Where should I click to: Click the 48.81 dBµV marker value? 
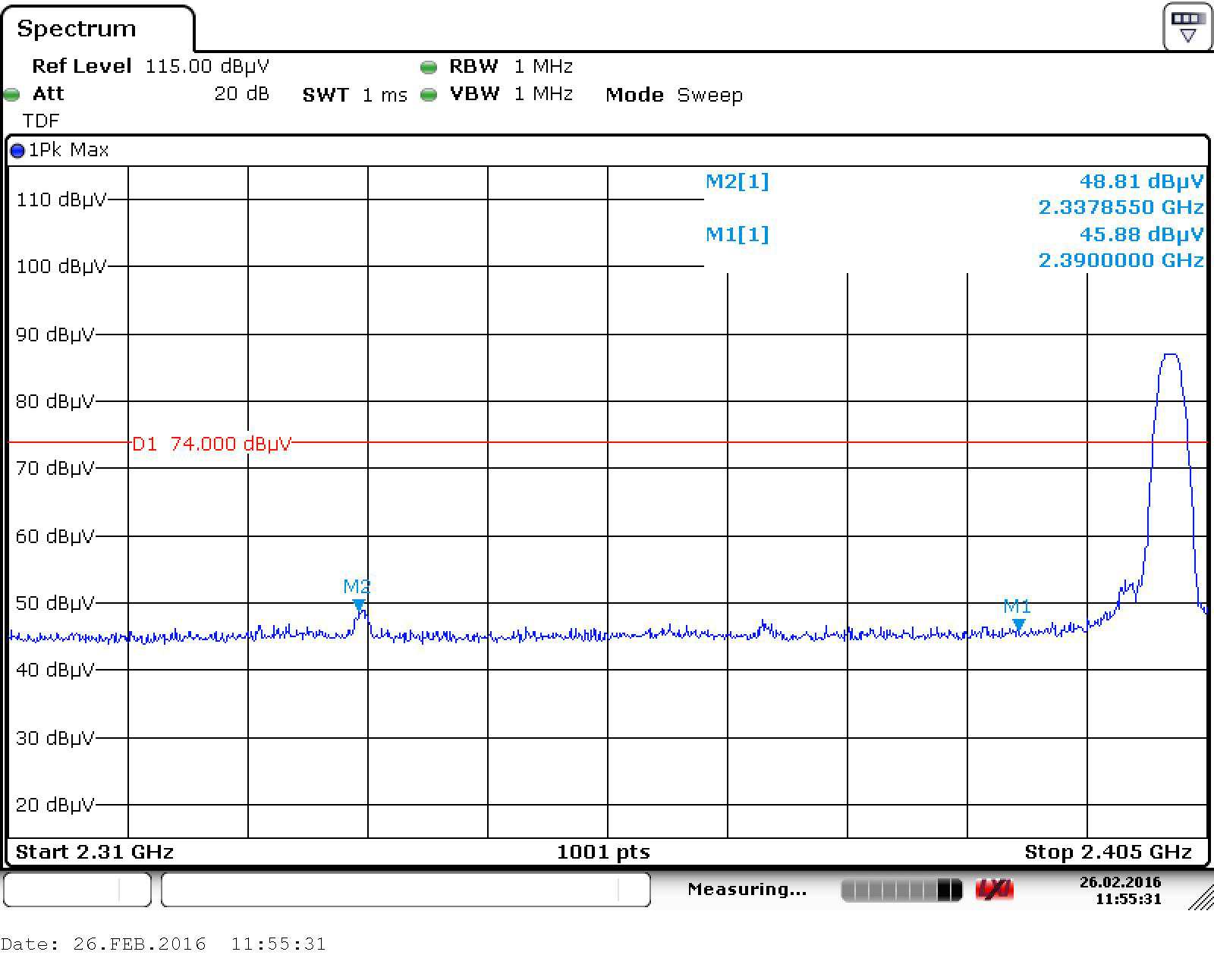[x=1141, y=181]
